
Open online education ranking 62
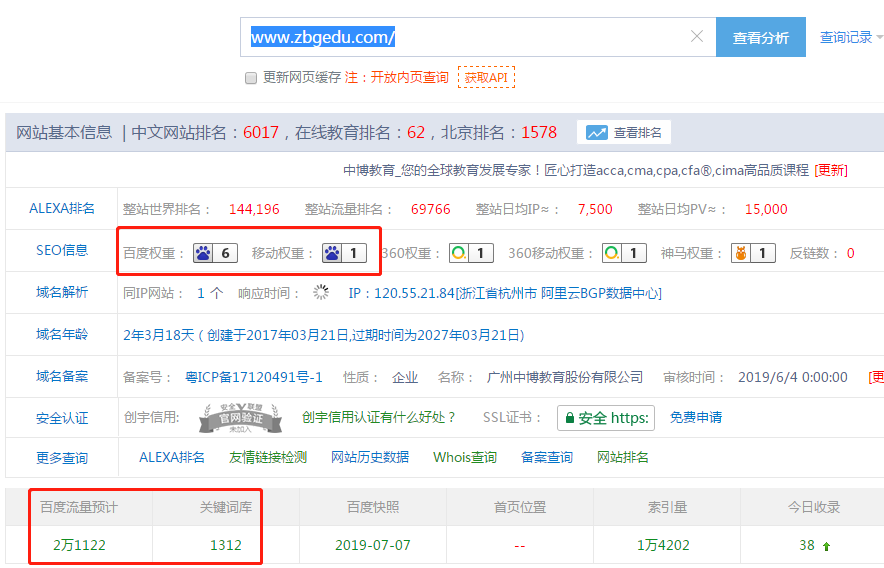416,133
